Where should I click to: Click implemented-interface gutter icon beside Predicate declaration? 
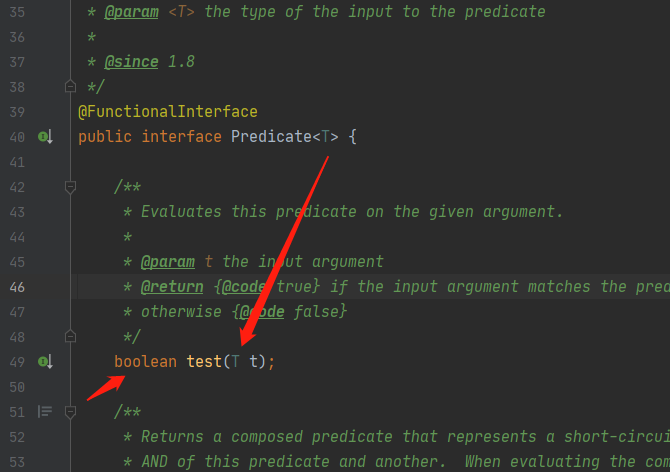[x=45, y=137]
